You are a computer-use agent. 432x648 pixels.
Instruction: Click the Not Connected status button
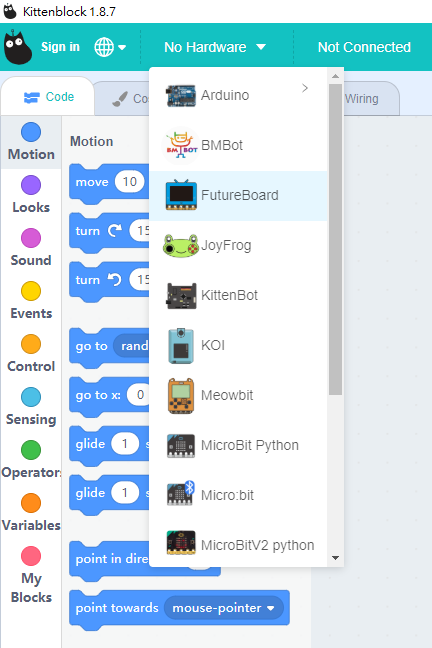[364, 47]
